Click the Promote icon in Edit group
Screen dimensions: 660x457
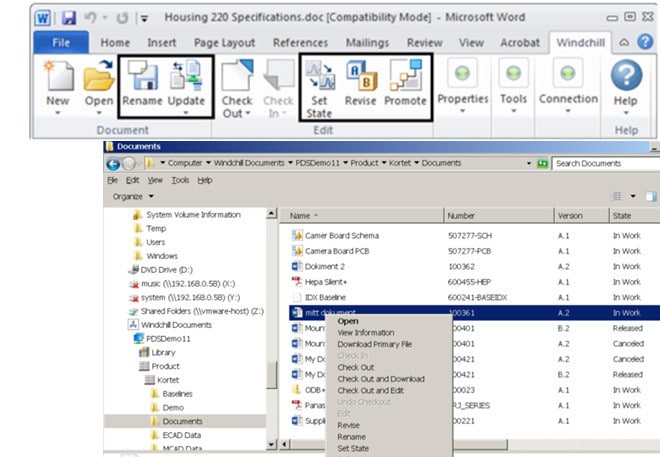coord(405,75)
